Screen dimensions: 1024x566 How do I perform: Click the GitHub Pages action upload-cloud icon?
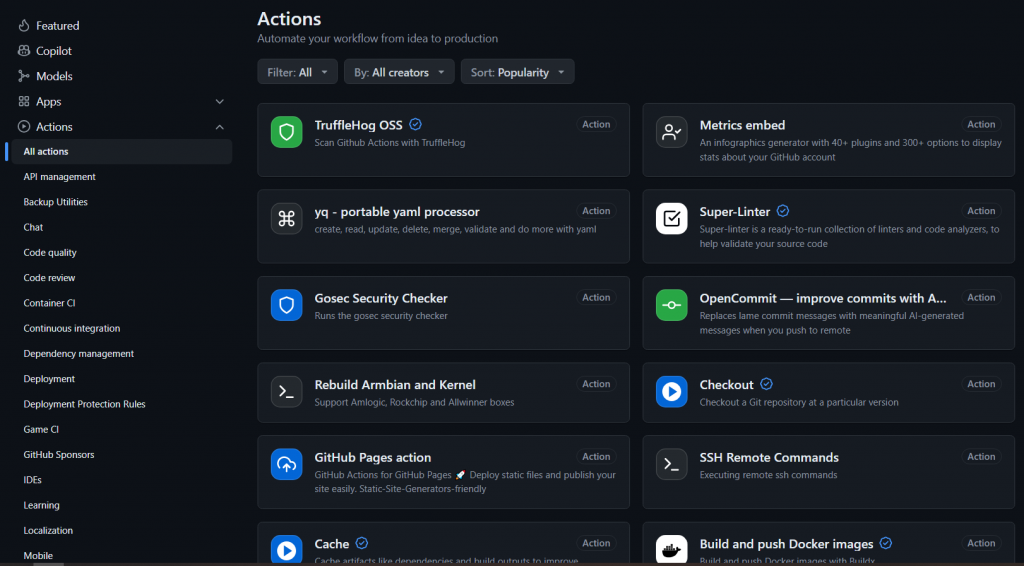[287, 464]
